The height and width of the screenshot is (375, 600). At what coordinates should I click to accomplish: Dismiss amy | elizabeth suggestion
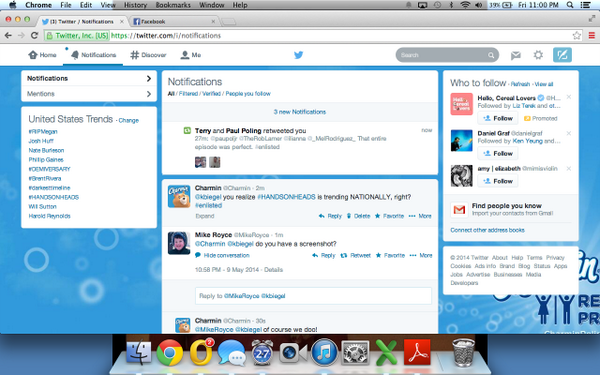point(569,169)
